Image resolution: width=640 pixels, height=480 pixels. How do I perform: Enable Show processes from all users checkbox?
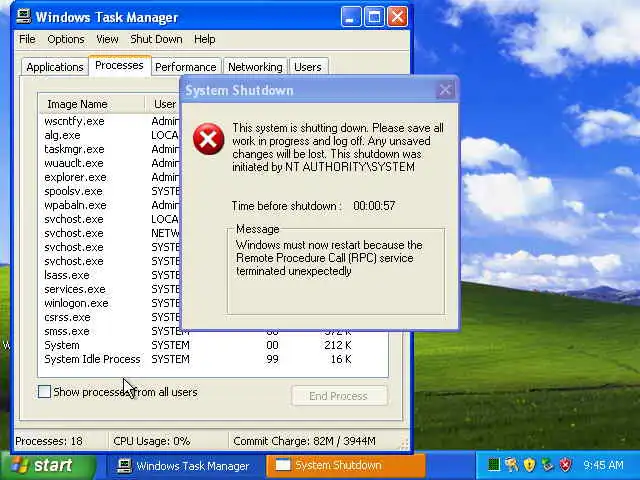(x=44, y=392)
